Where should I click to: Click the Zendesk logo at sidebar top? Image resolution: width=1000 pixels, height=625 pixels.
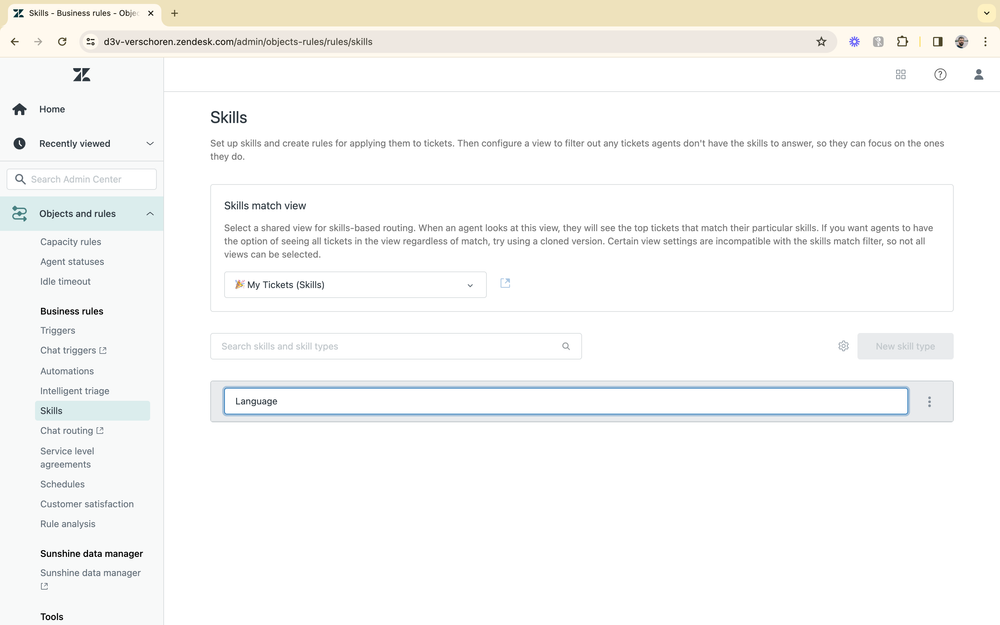[x=81, y=74]
